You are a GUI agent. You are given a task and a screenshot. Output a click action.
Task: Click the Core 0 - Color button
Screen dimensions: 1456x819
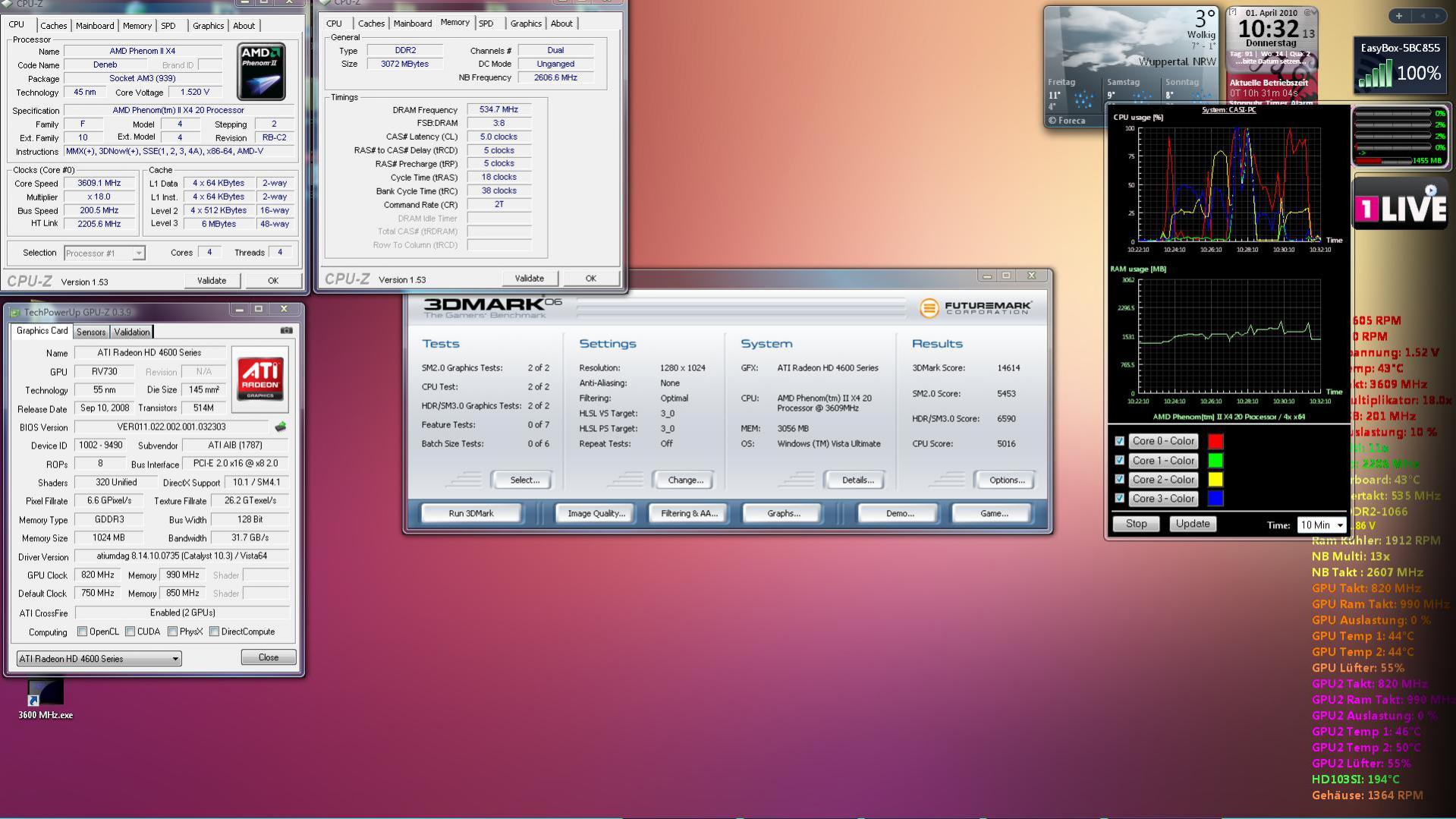click(x=1163, y=442)
